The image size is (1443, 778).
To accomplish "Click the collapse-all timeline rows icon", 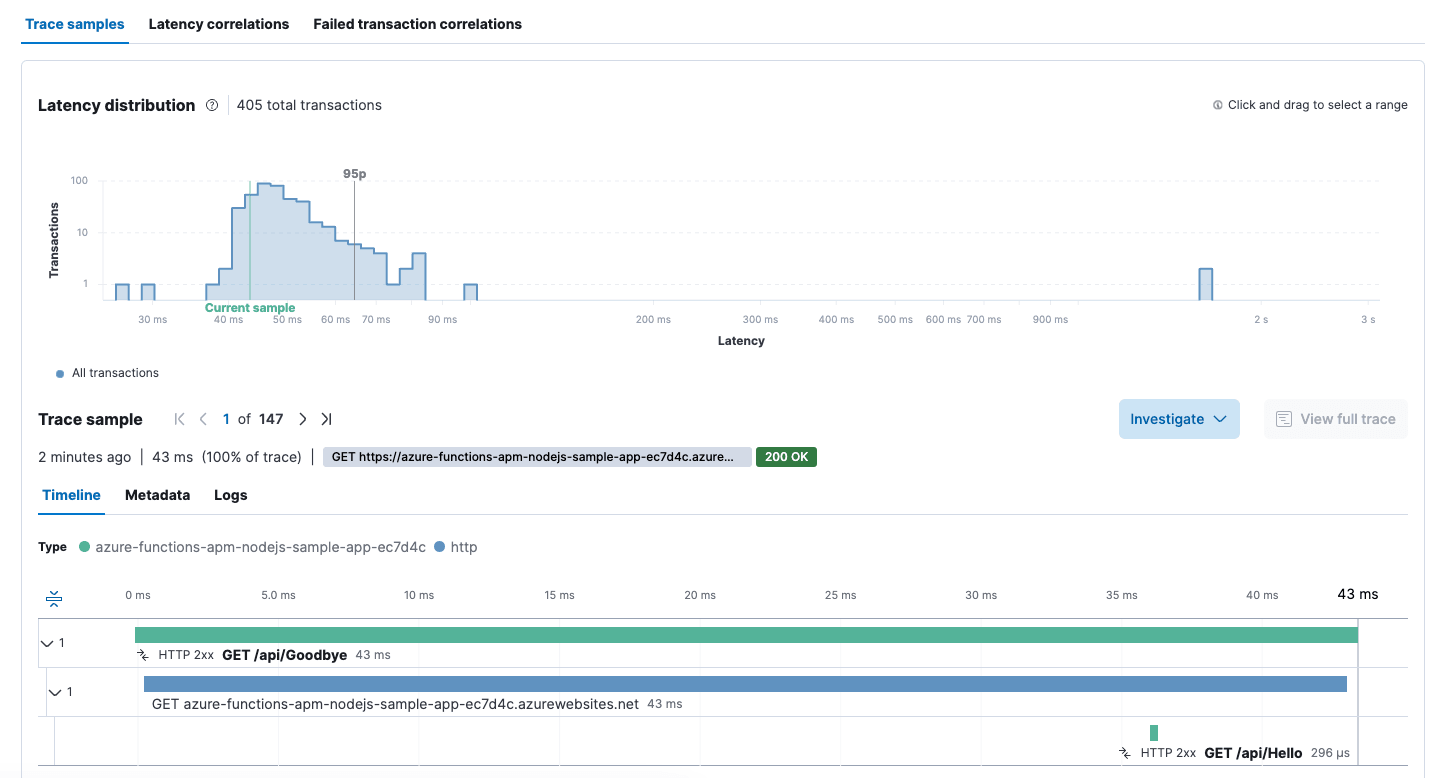I will (x=54, y=599).
